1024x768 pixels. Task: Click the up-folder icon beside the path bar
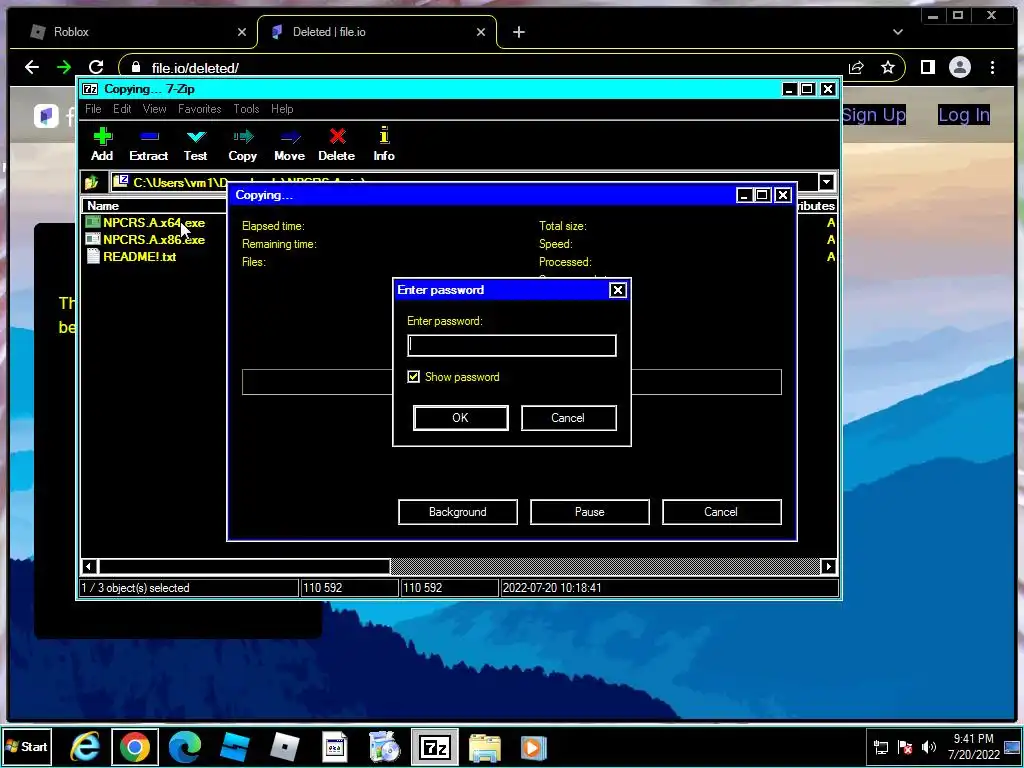[x=92, y=182]
